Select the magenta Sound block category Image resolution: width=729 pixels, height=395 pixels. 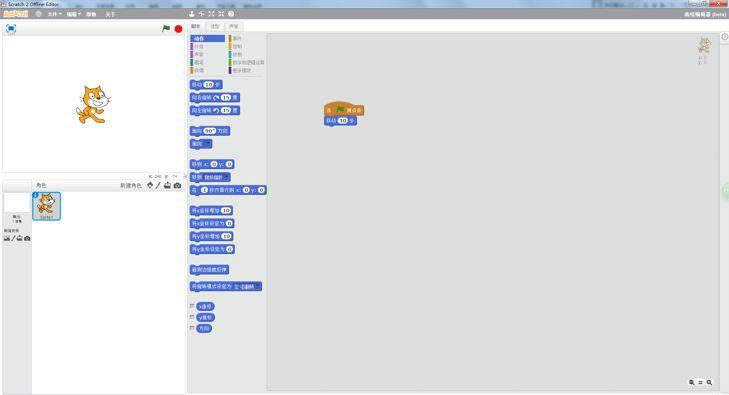[x=207, y=54]
